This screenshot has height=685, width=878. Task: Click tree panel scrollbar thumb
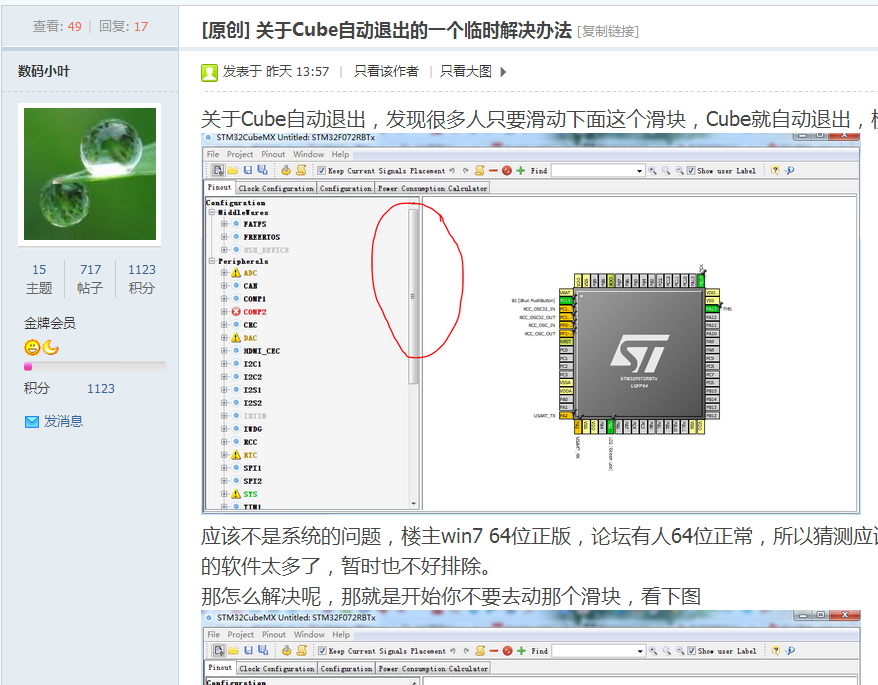coord(413,296)
